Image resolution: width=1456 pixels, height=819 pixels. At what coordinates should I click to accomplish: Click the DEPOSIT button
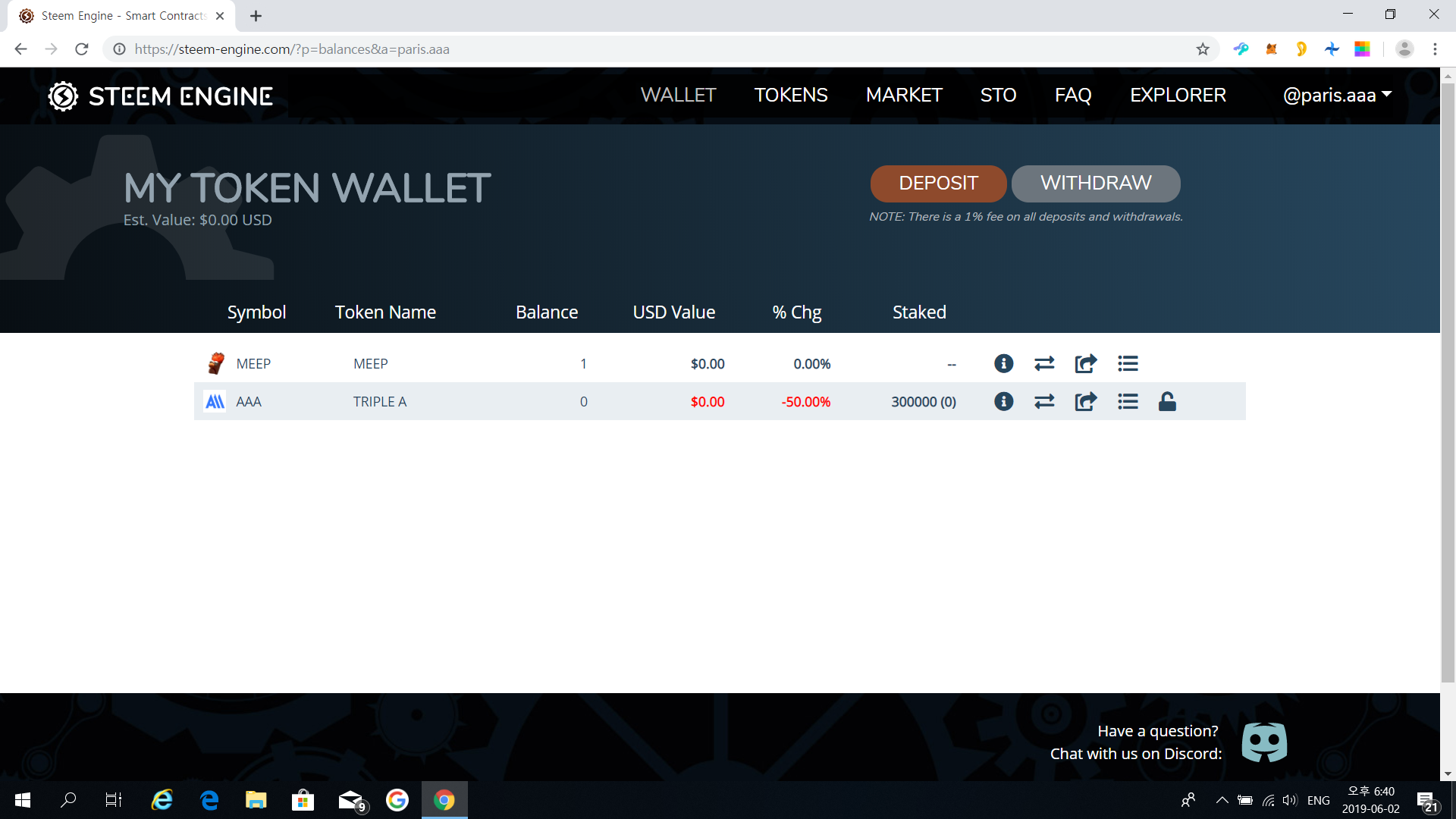coord(938,184)
